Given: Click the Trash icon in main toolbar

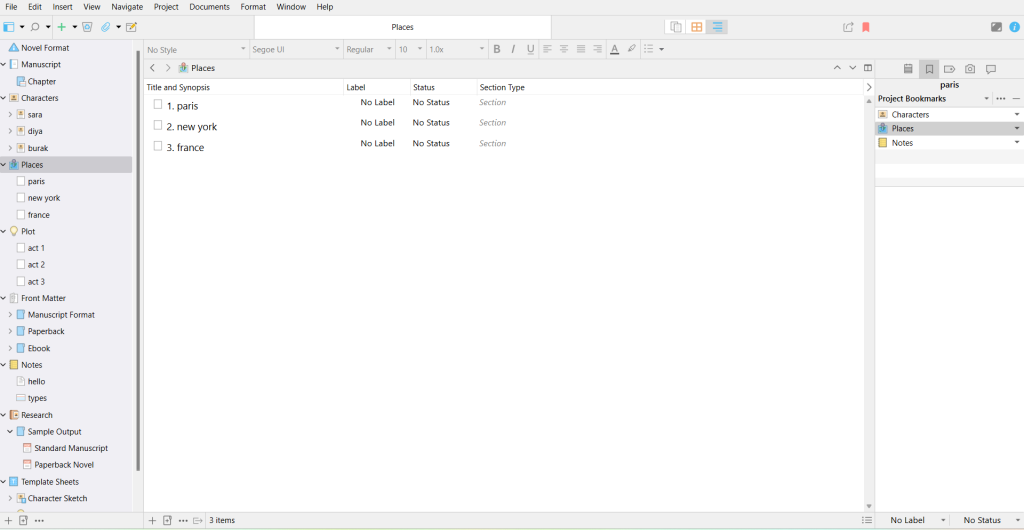Looking at the screenshot, I should point(87,27).
